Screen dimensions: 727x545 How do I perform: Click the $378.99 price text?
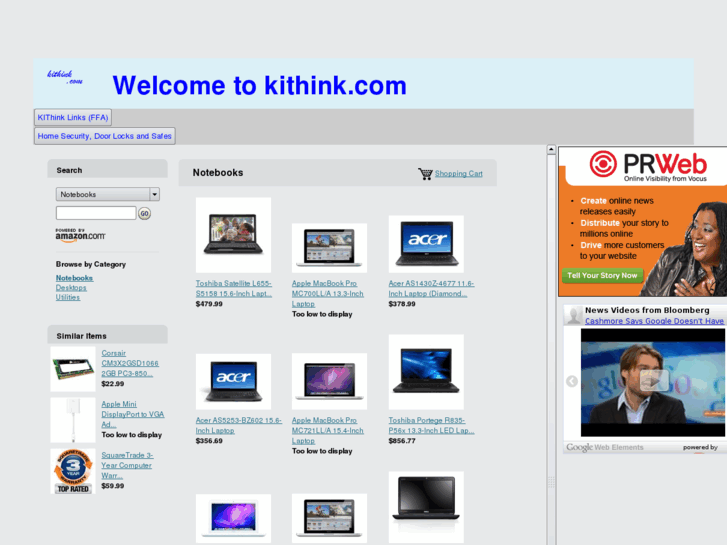[x=402, y=304]
